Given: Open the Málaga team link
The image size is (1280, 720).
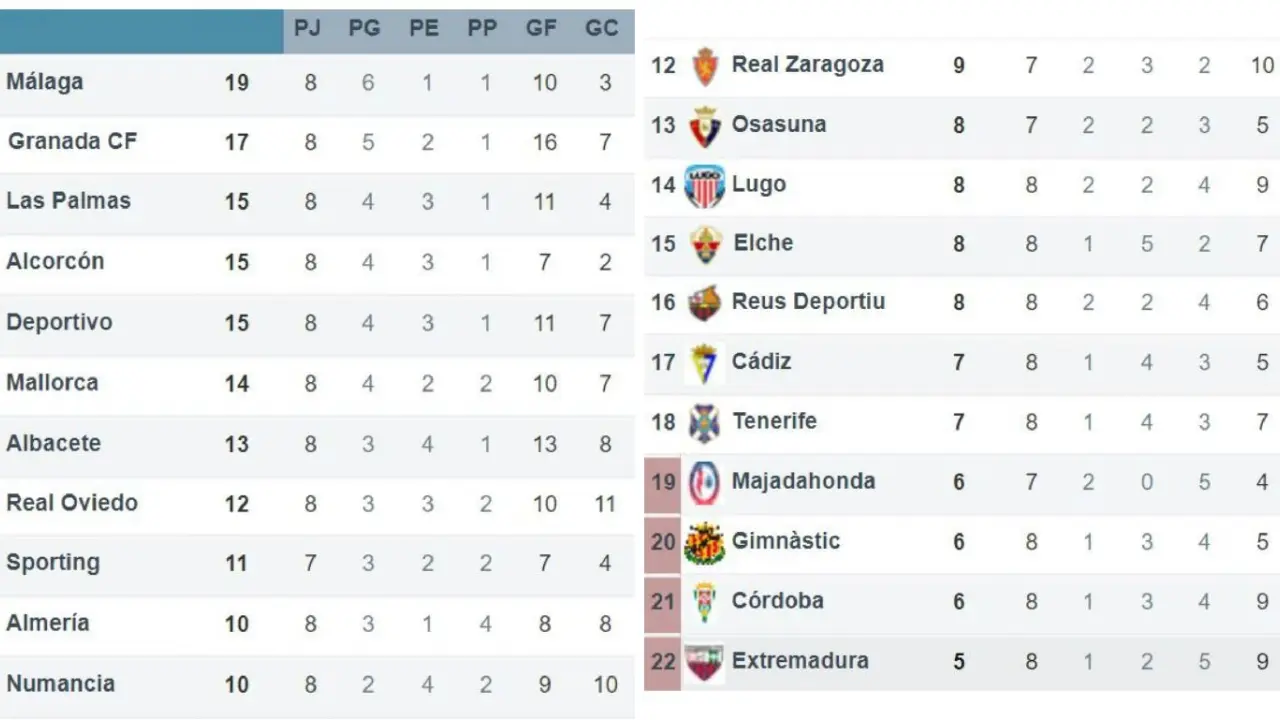Looking at the screenshot, I should [45, 82].
